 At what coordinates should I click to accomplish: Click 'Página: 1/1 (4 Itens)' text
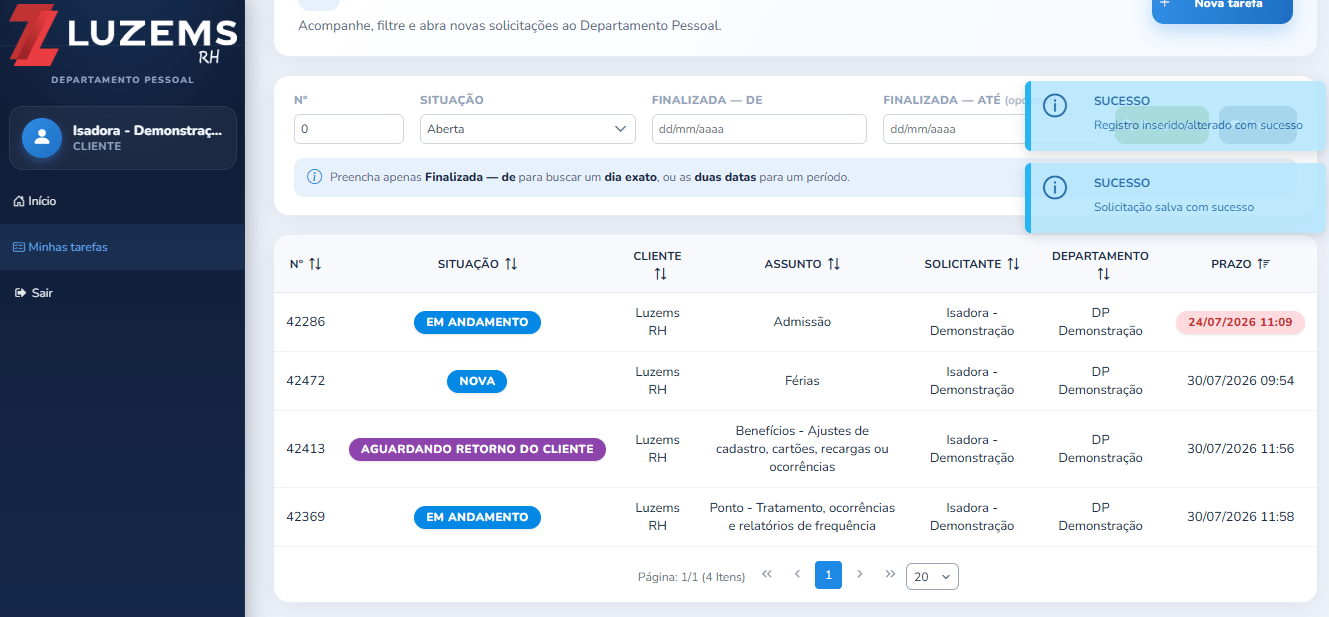pos(691,577)
